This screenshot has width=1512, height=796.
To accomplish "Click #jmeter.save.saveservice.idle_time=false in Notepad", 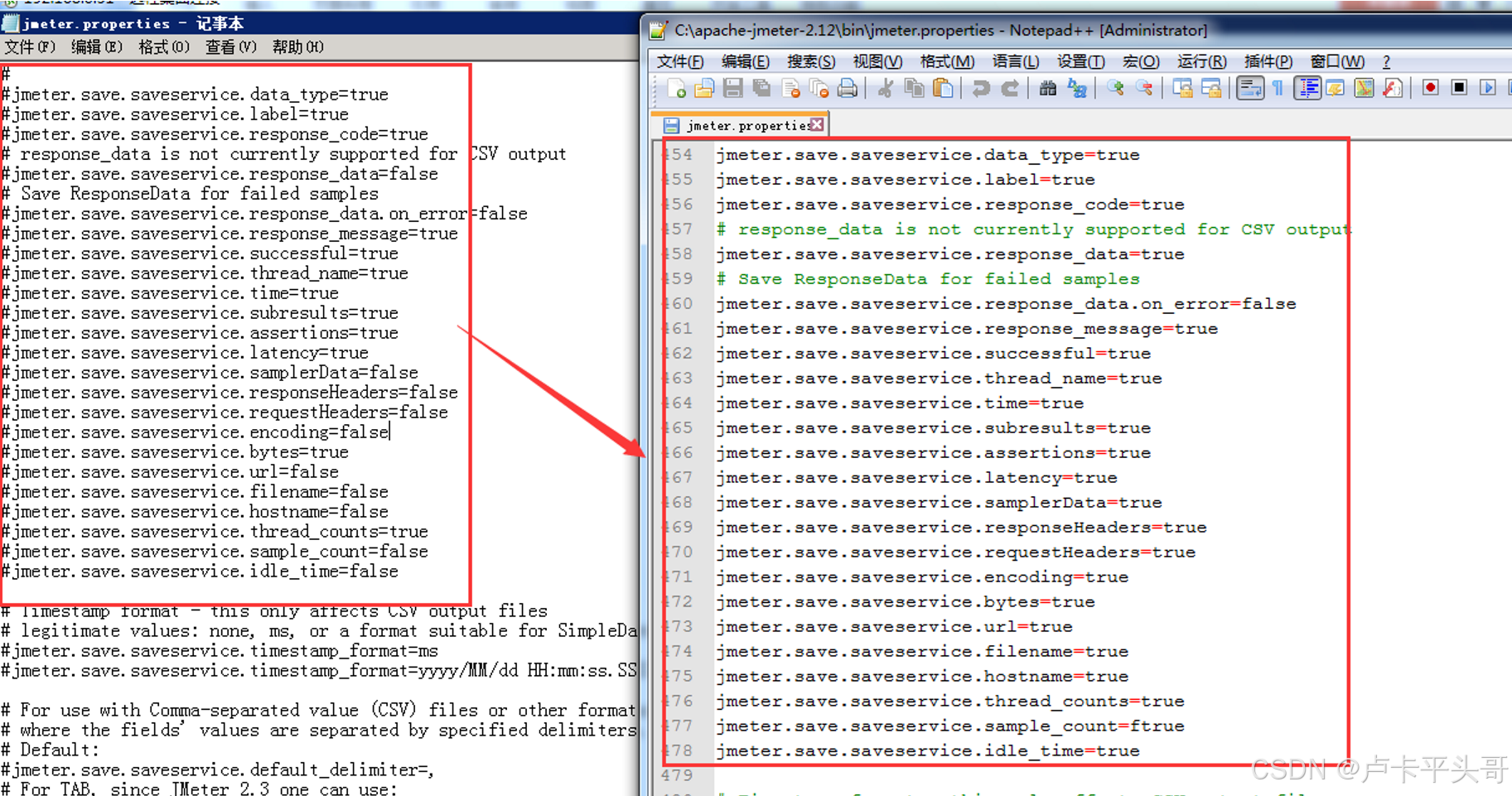I will point(200,572).
